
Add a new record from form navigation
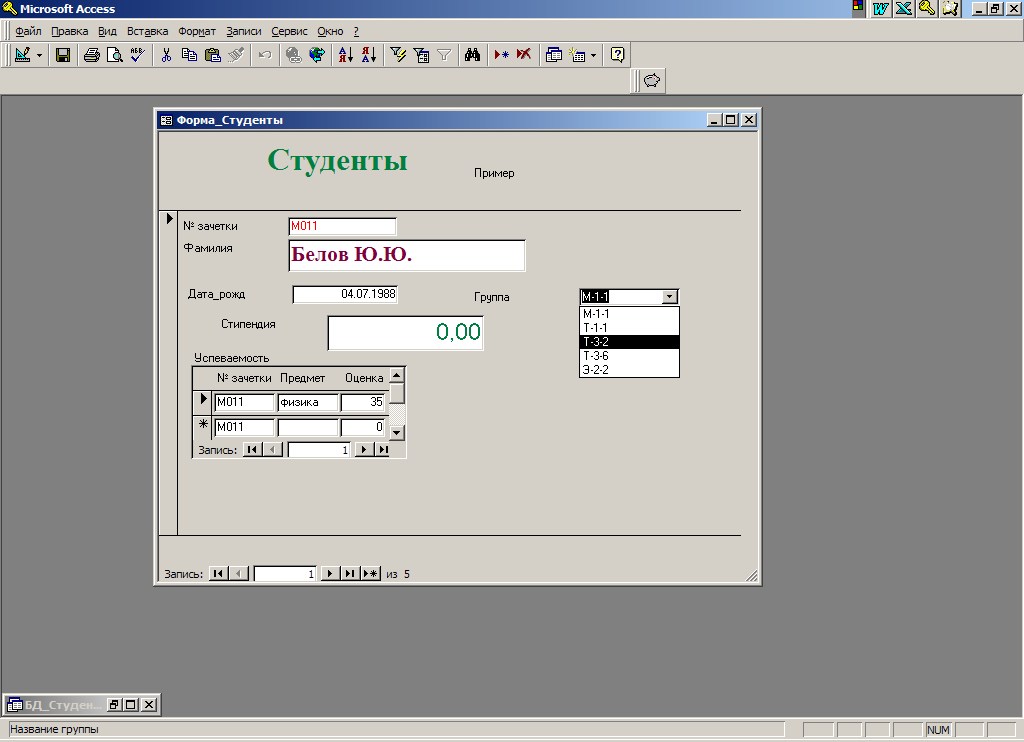point(371,574)
